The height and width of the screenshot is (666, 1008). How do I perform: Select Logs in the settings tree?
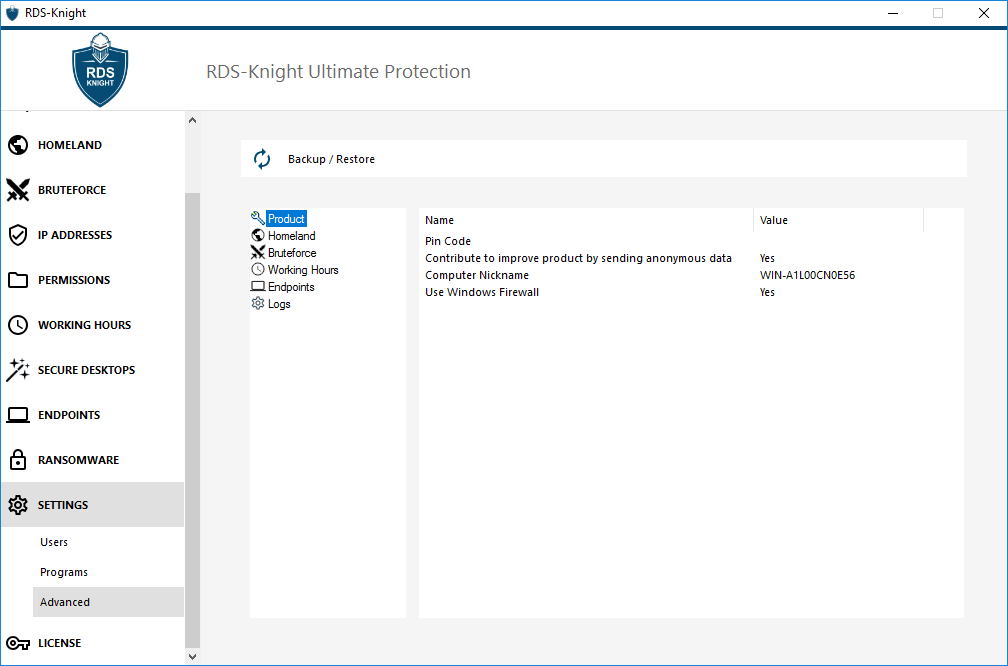pyautogui.click(x=279, y=304)
